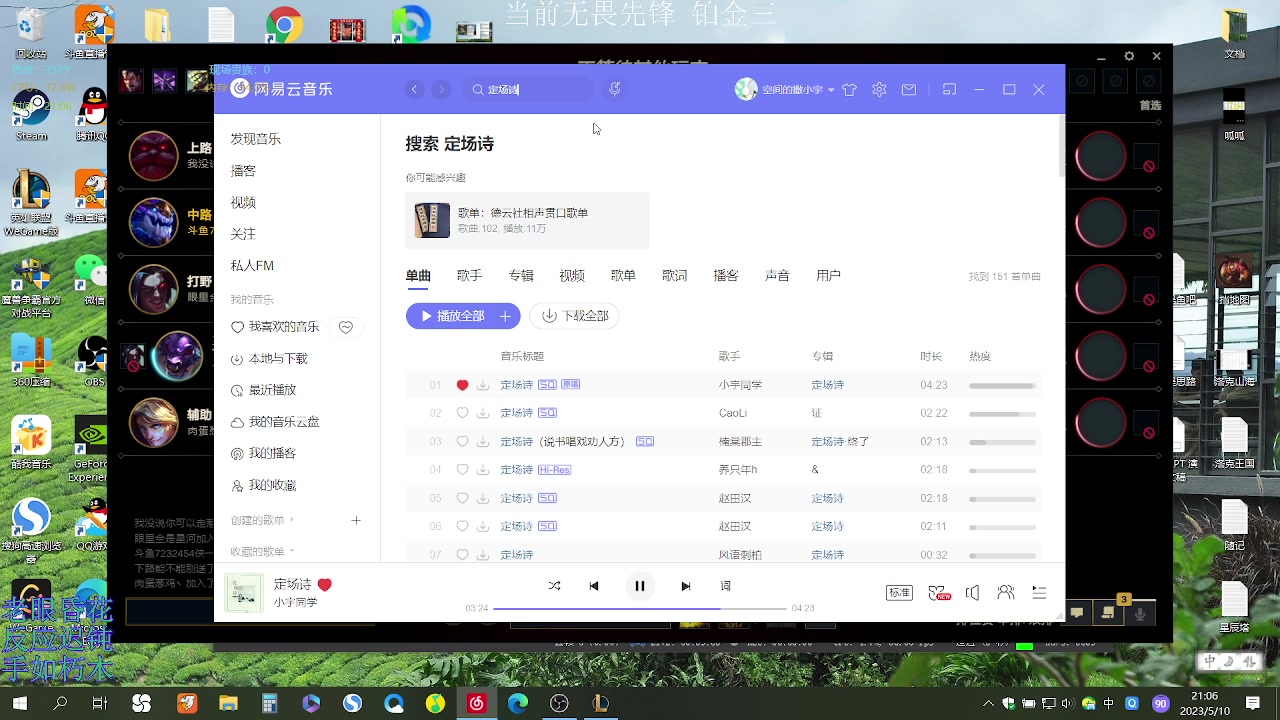Open 播客 in the sidebar
Screen dimensions: 1280x720
[x=243, y=171]
